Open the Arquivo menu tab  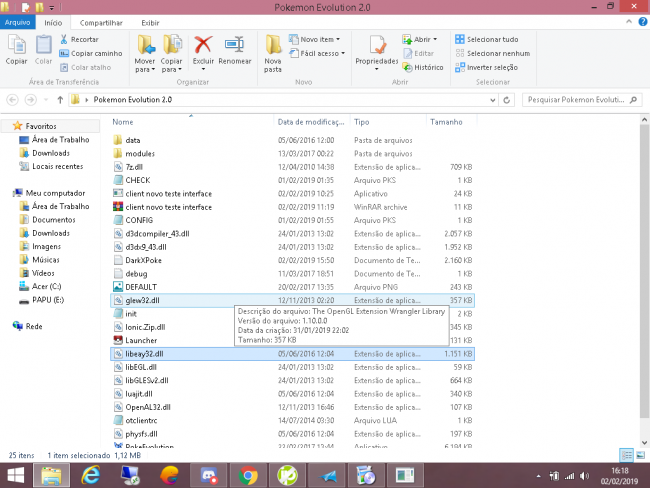(17, 22)
